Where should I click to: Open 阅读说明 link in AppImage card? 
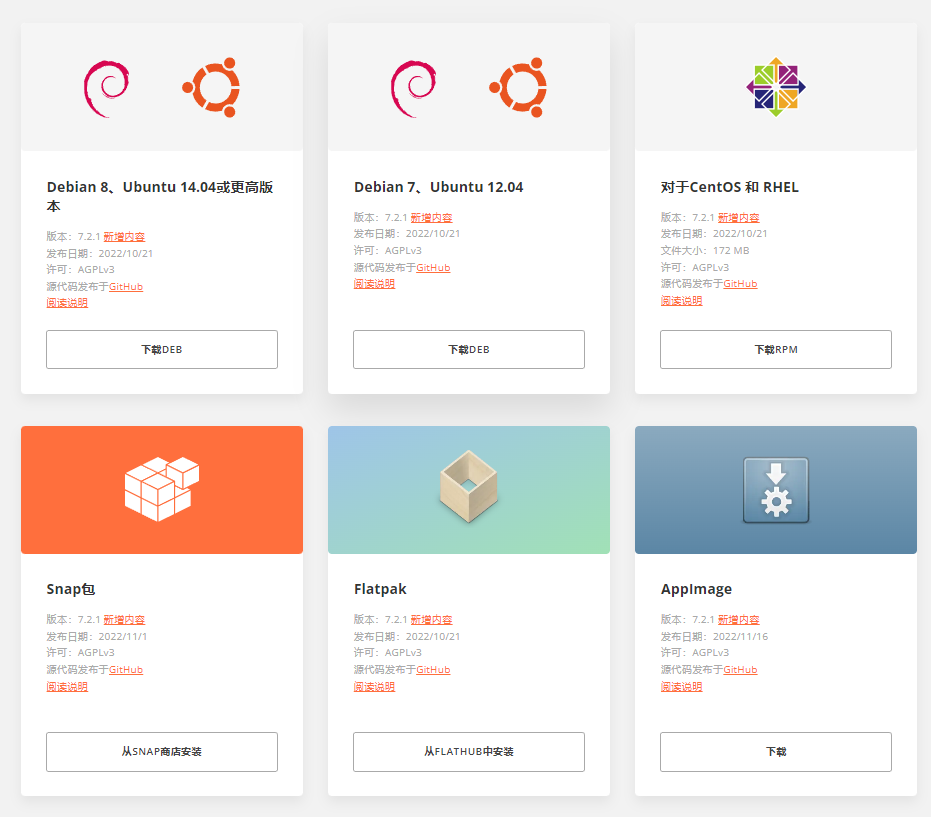(x=682, y=686)
